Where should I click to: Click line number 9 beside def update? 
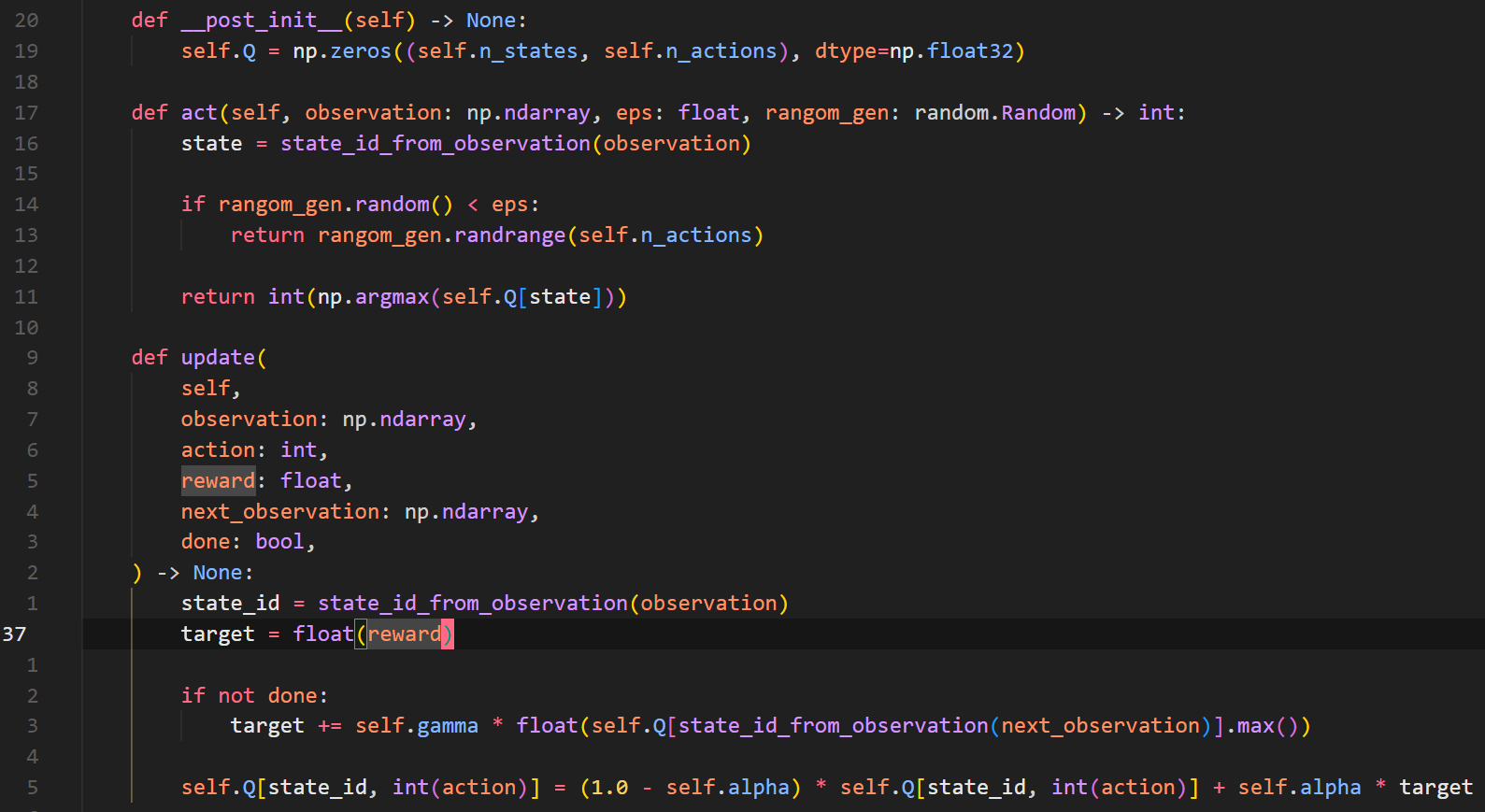pos(33,358)
